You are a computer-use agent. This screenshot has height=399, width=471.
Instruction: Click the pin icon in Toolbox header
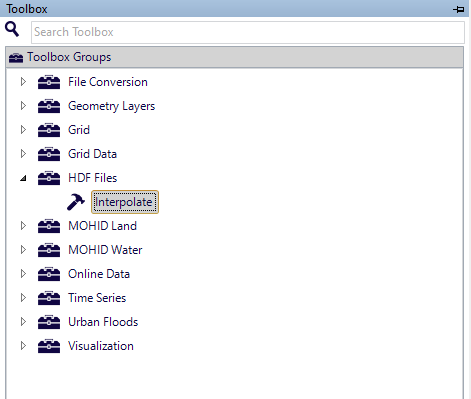pos(459,9)
